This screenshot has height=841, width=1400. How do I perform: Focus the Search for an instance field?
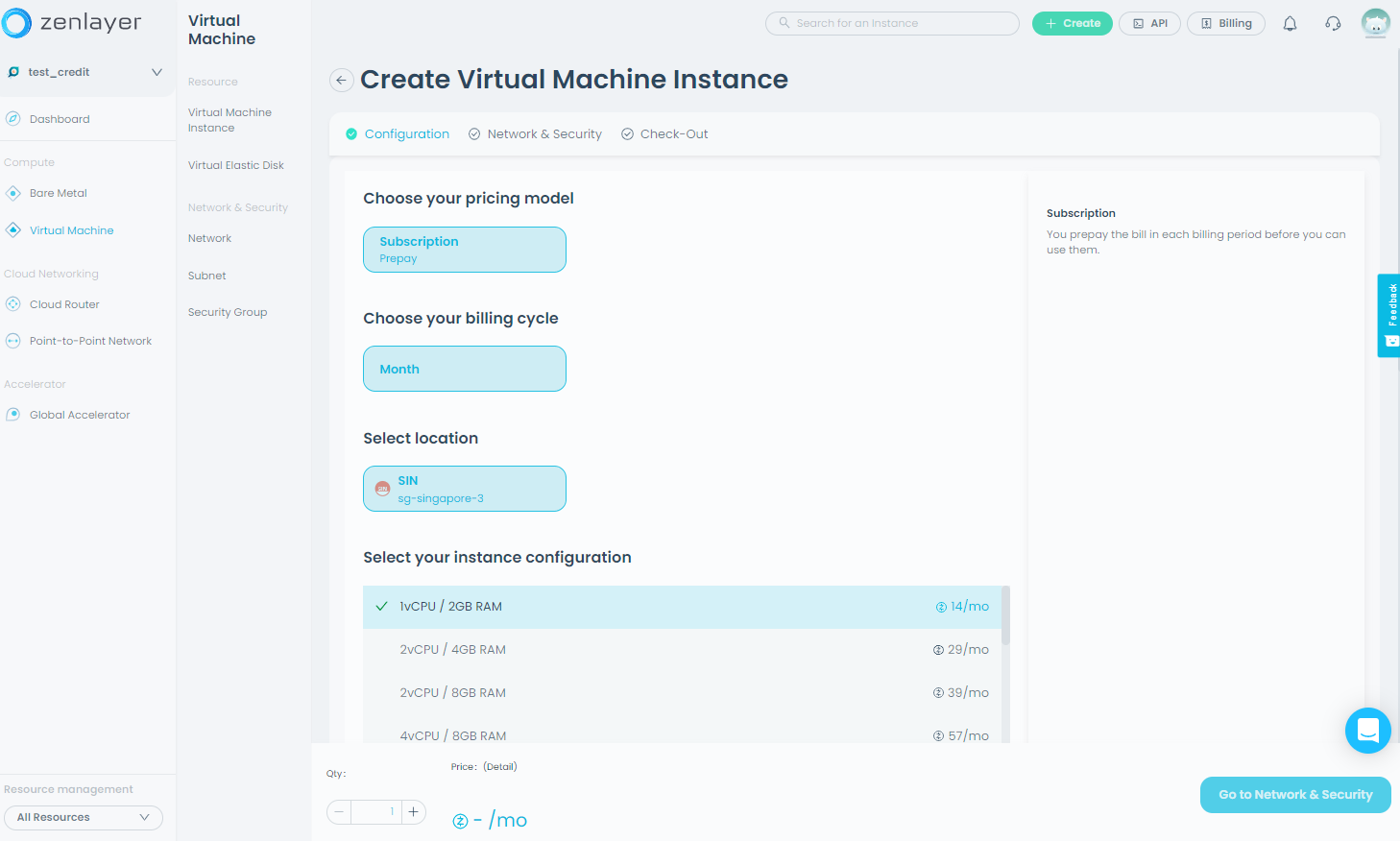click(x=892, y=23)
